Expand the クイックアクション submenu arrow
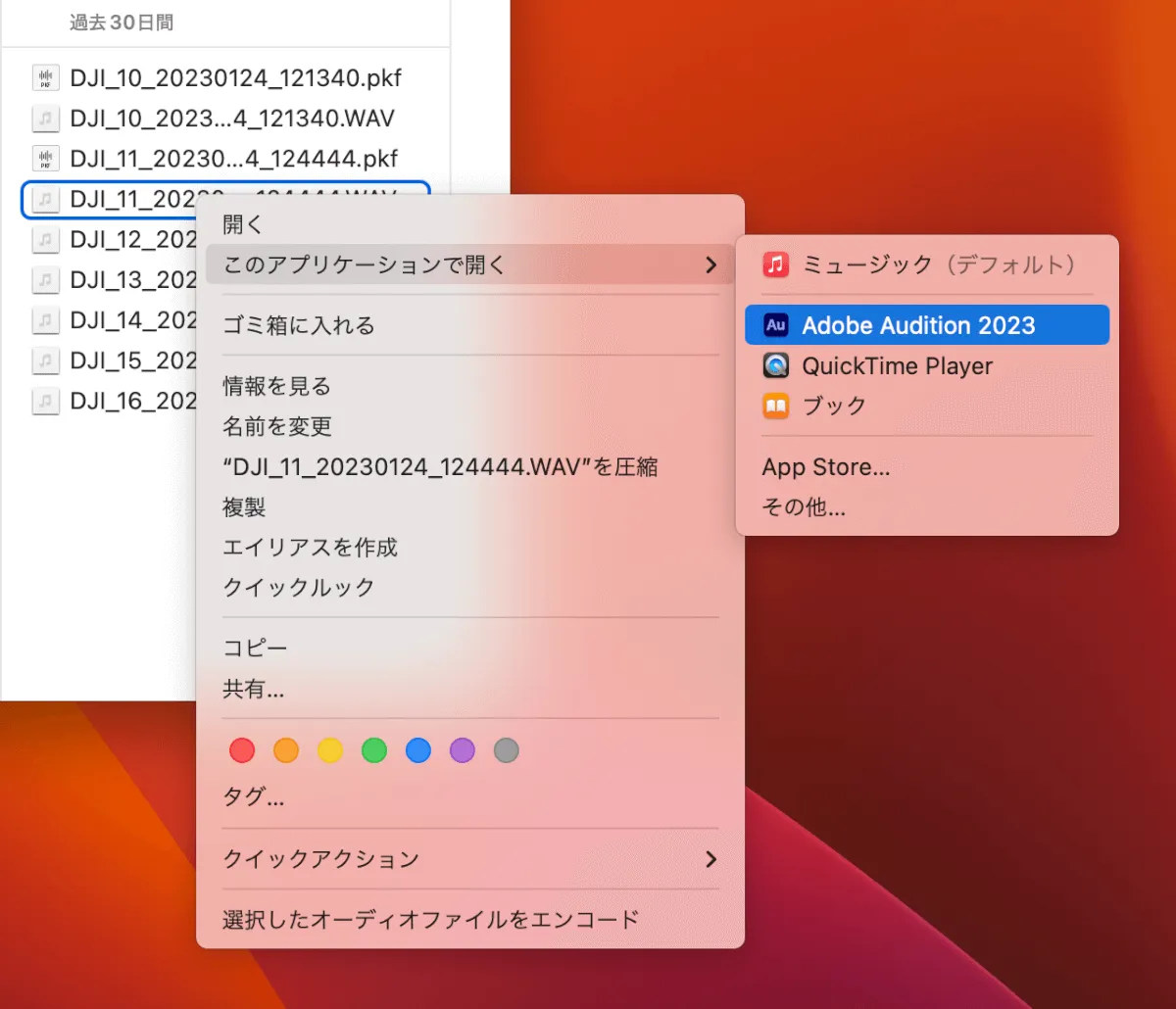The image size is (1176, 1009). tap(710, 859)
